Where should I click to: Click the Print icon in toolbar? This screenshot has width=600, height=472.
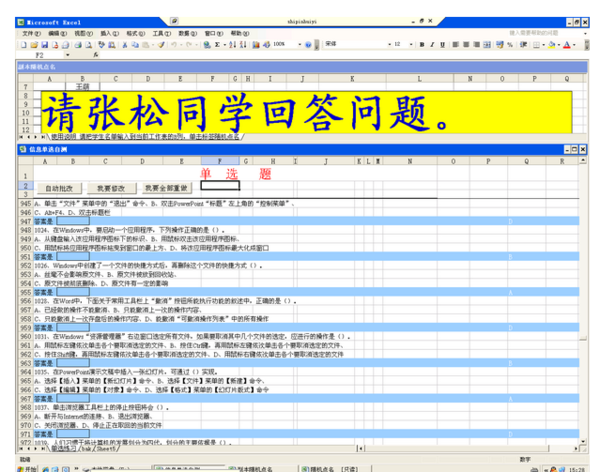coord(78,45)
